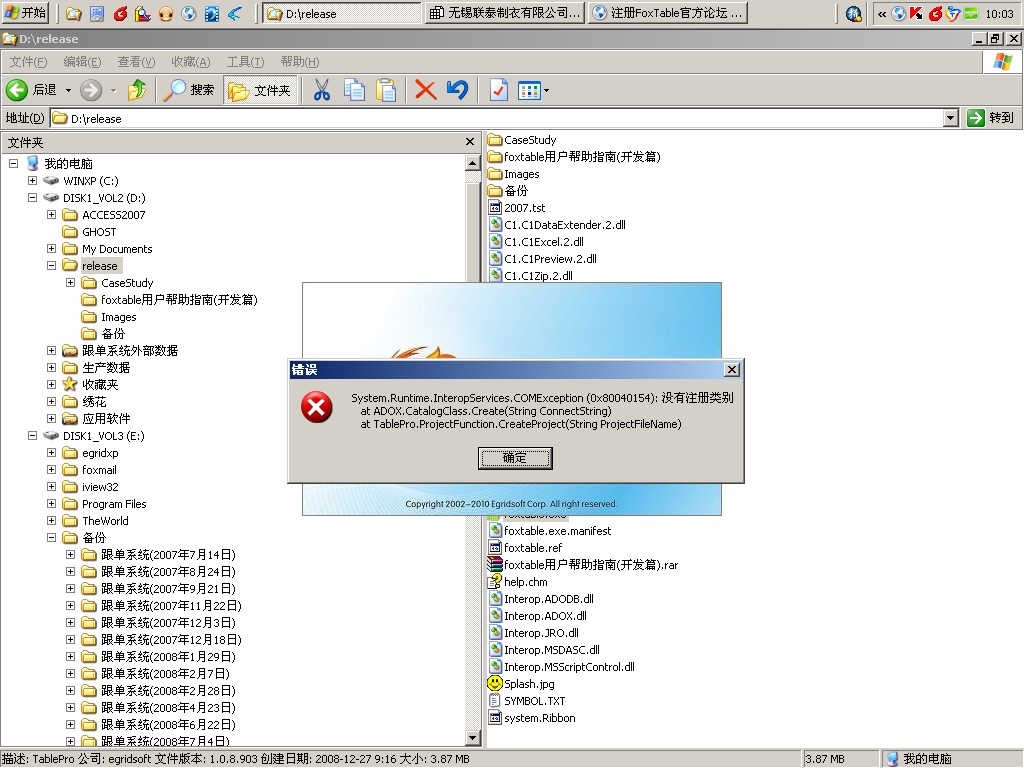Open the 帮助(H) menu

(300, 62)
